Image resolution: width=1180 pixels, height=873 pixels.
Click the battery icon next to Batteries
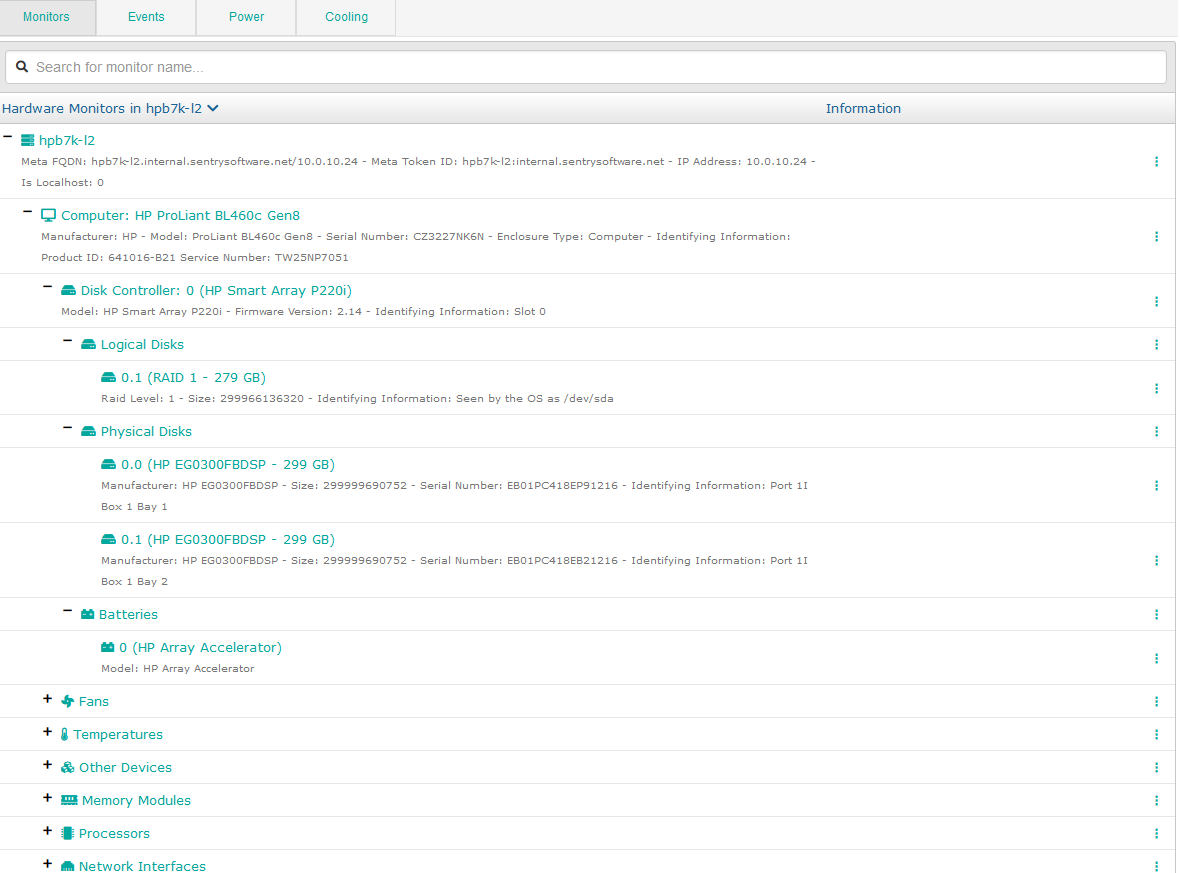tap(88, 614)
